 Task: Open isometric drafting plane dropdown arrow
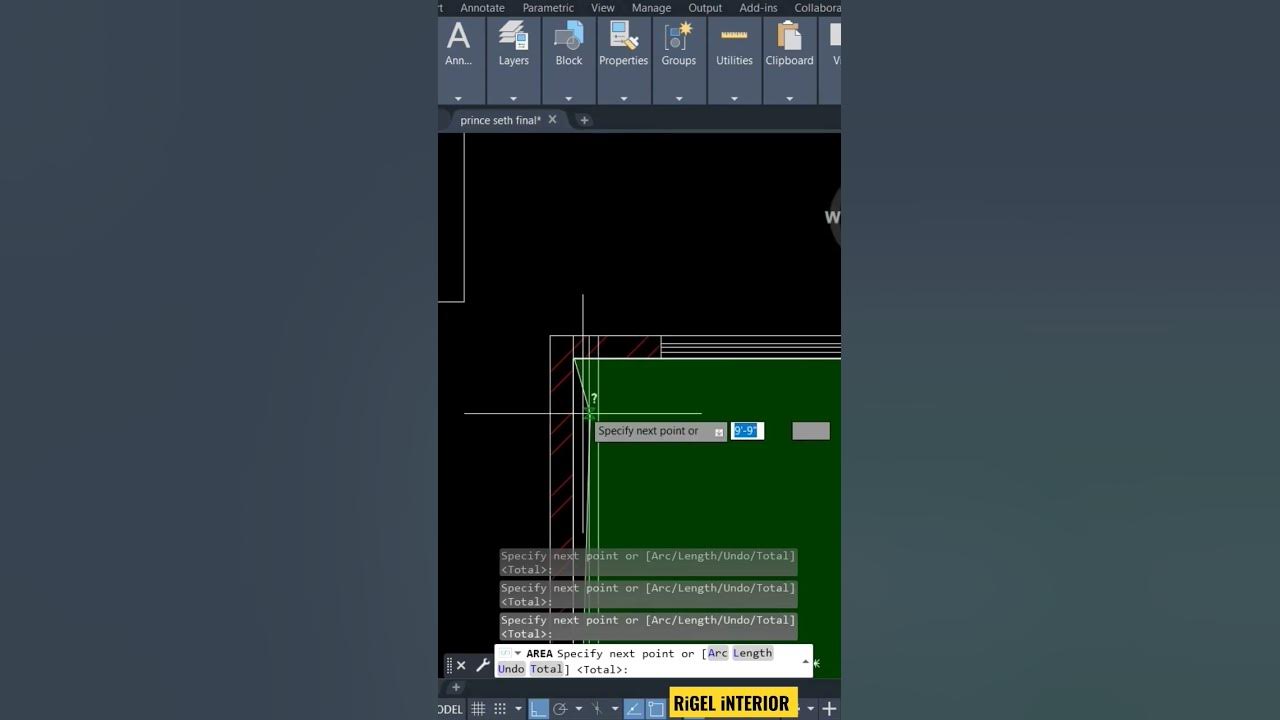614,709
